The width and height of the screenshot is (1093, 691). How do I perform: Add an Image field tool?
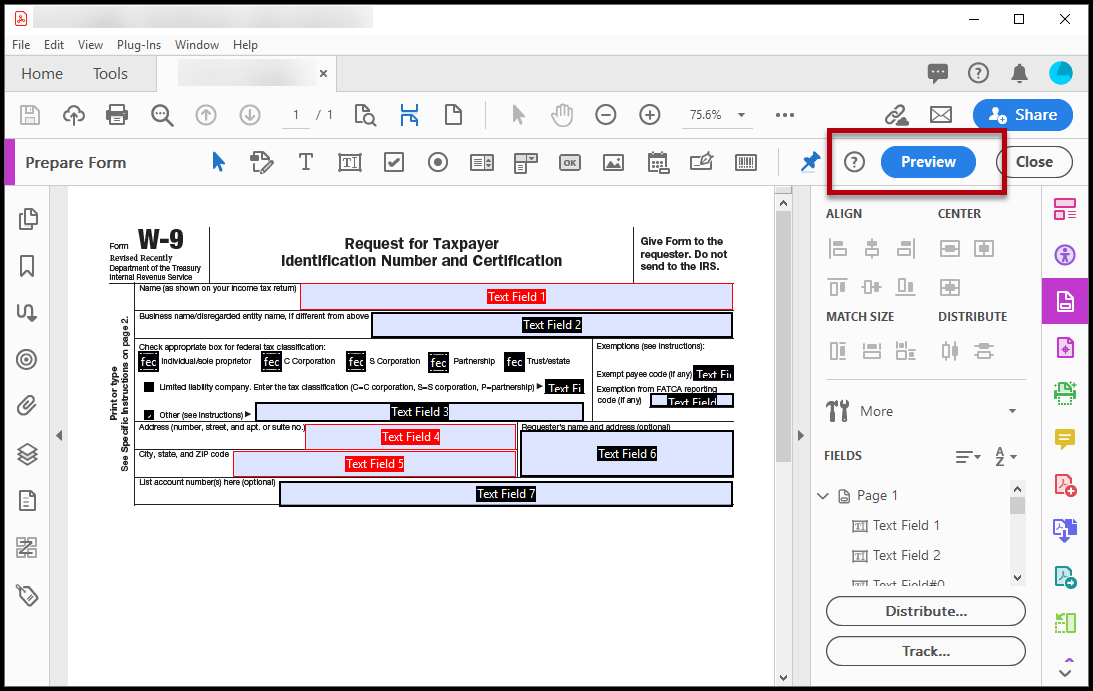pos(613,162)
